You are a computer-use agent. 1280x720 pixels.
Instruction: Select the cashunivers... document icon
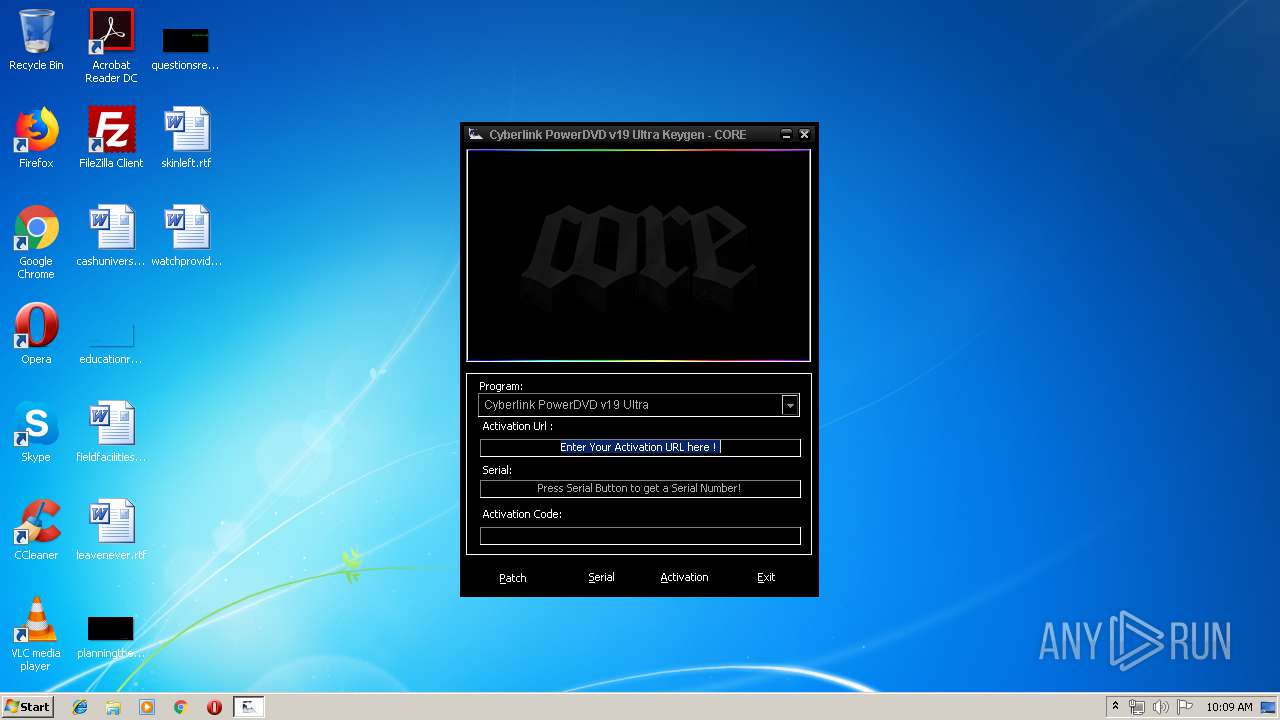tap(111, 236)
